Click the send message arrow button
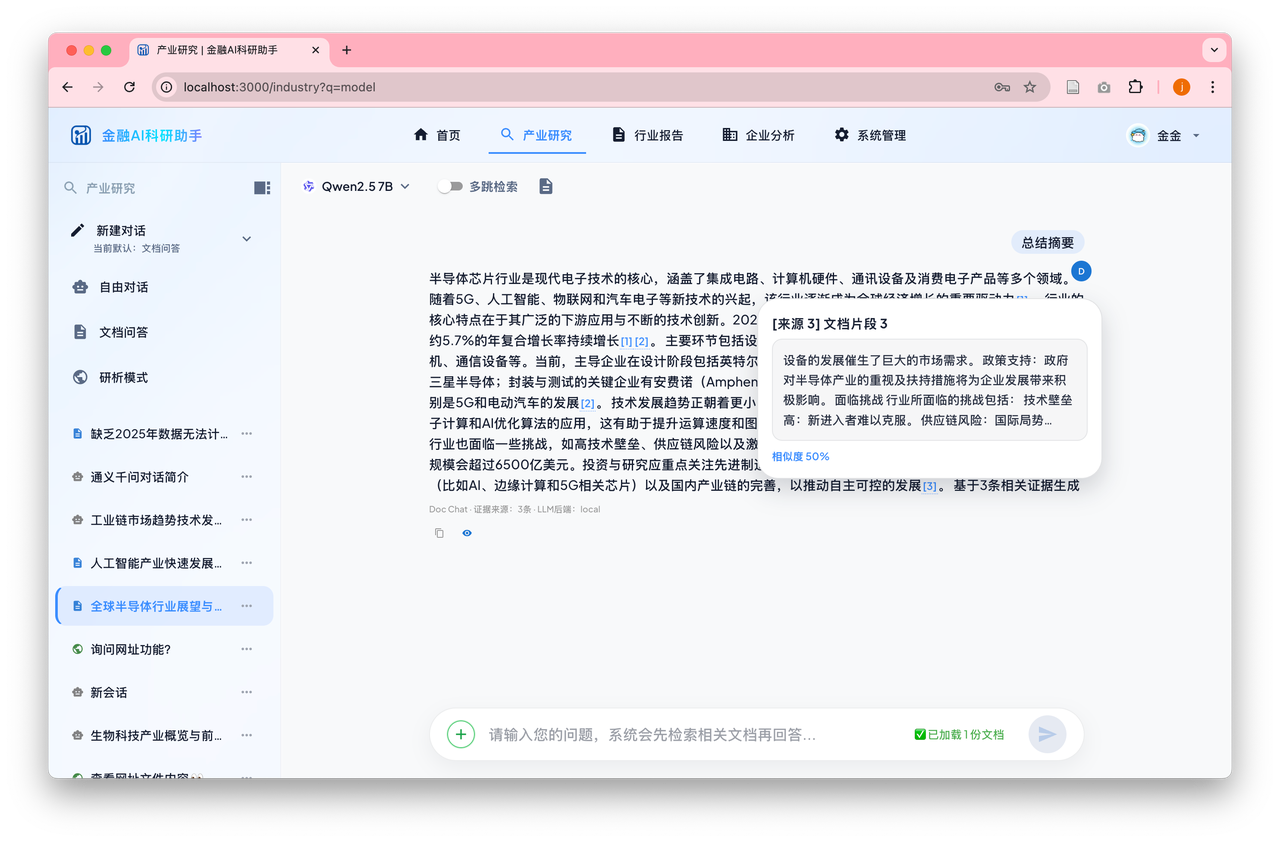Viewport: 1280px width, 842px height. pos(1047,734)
